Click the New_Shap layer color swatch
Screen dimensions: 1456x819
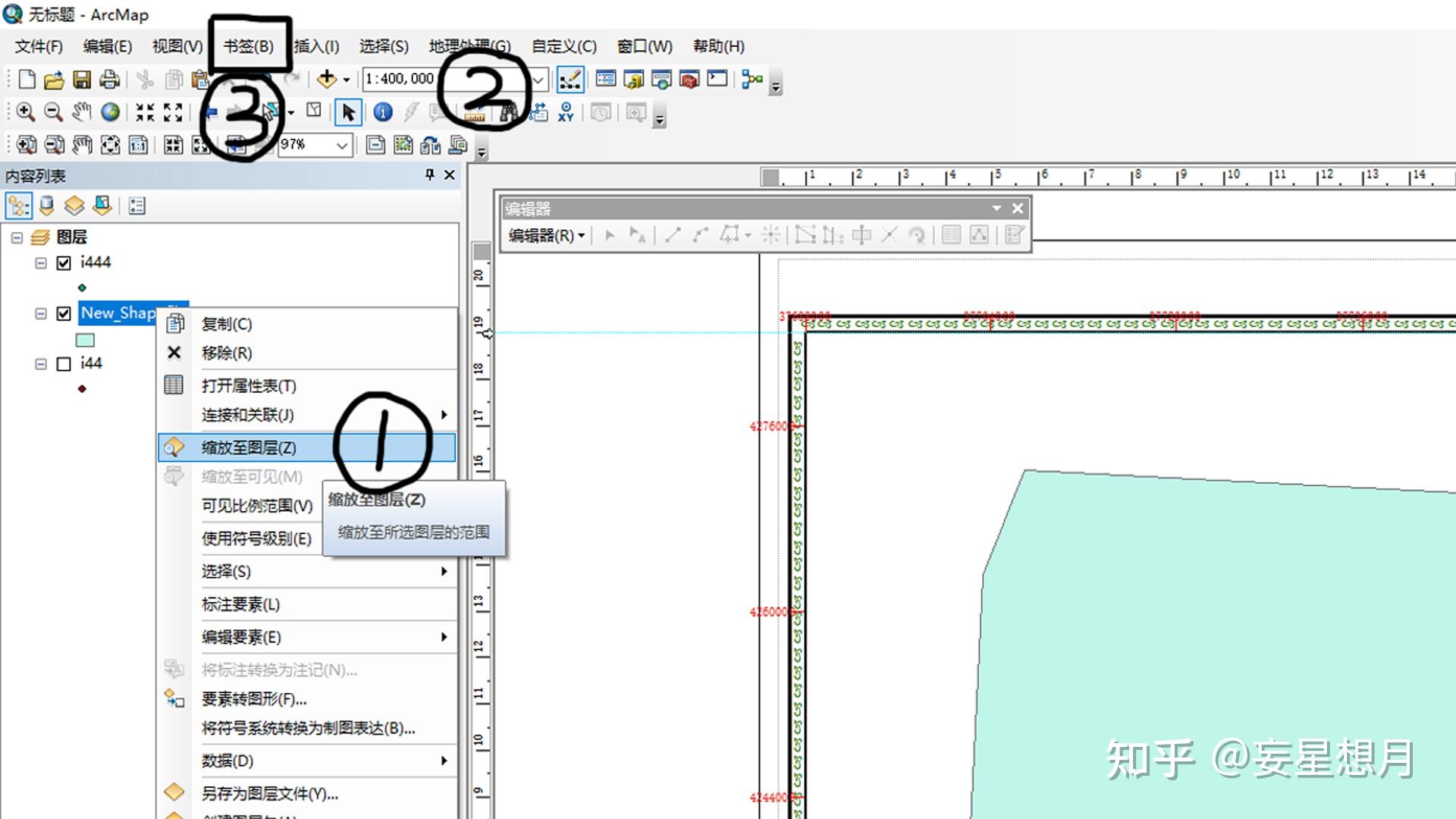[x=85, y=340]
